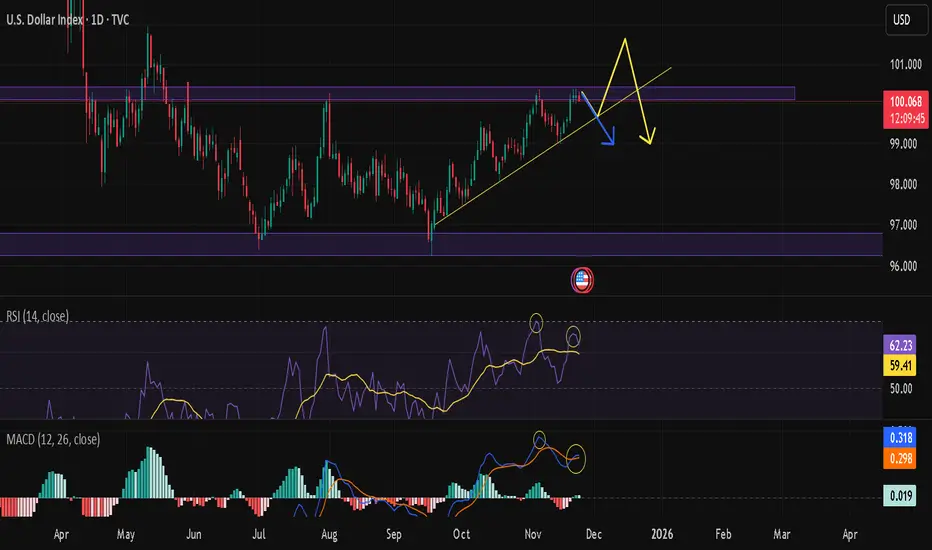Click the rightmost yellow circle on MACD
932x550 pixels.
[x=576, y=458]
